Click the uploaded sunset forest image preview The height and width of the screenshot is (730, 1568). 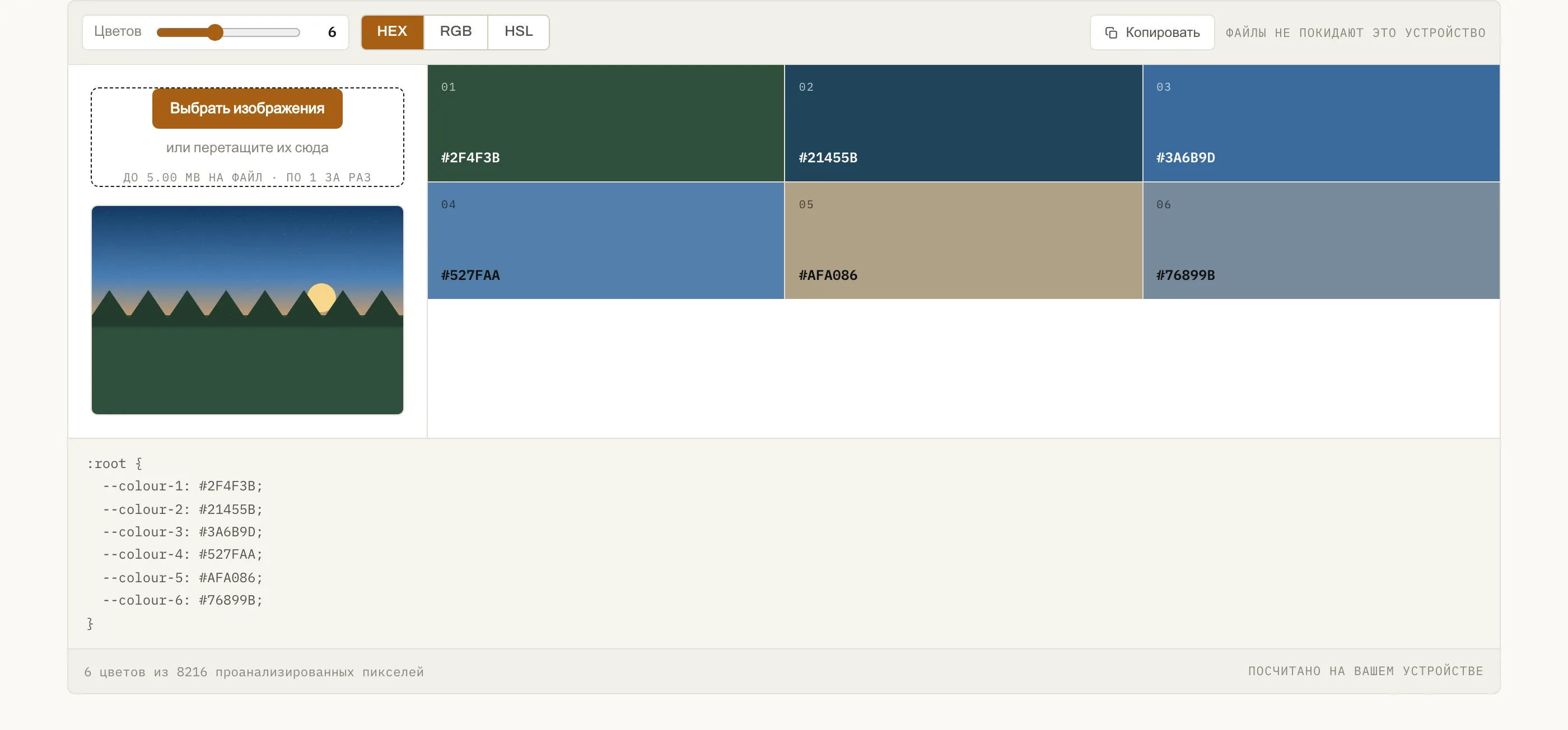coord(247,310)
